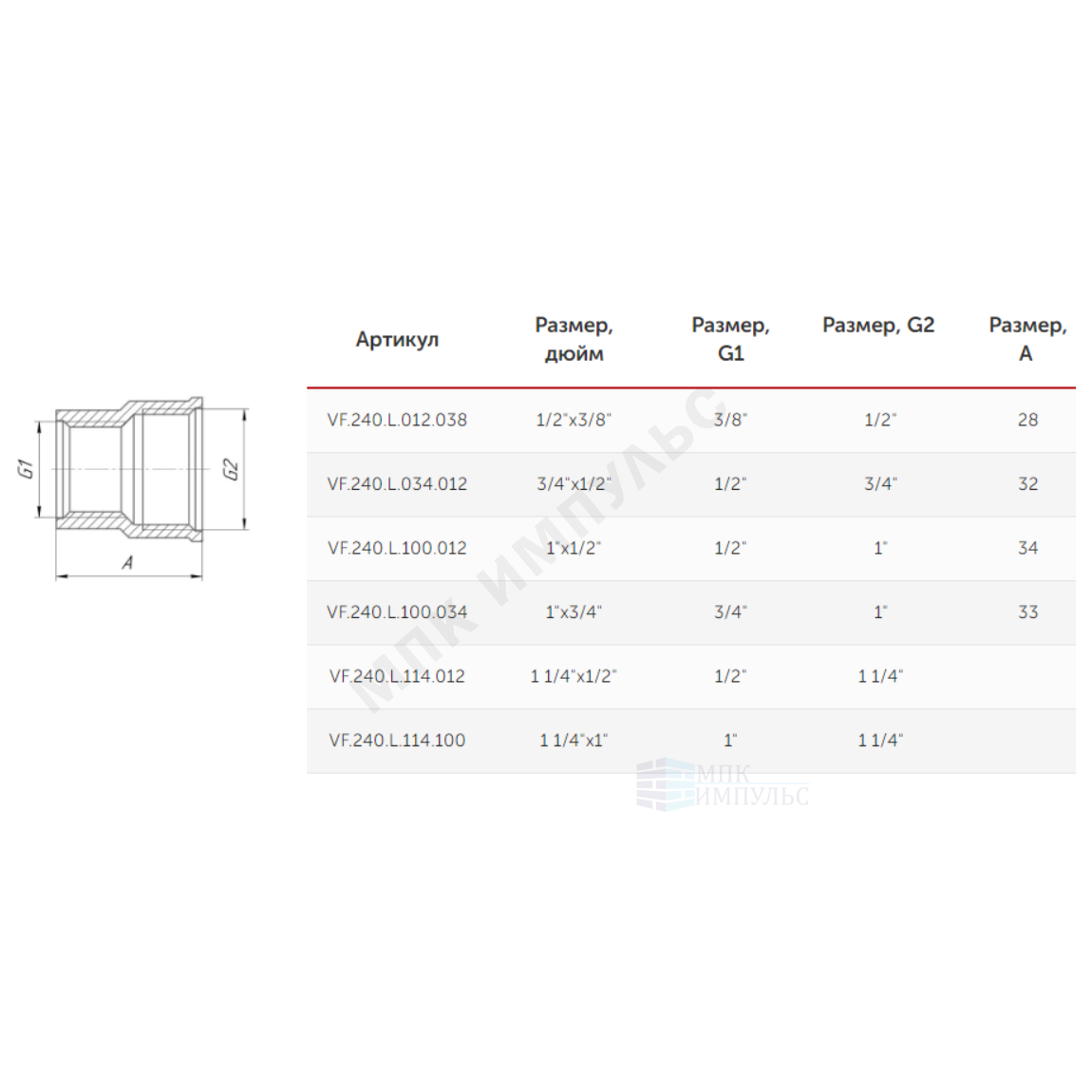Viewport: 1092px width, 1092px height.
Task: Select the 1 1/4"x1" size cell
Action: [x=574, y=741]
